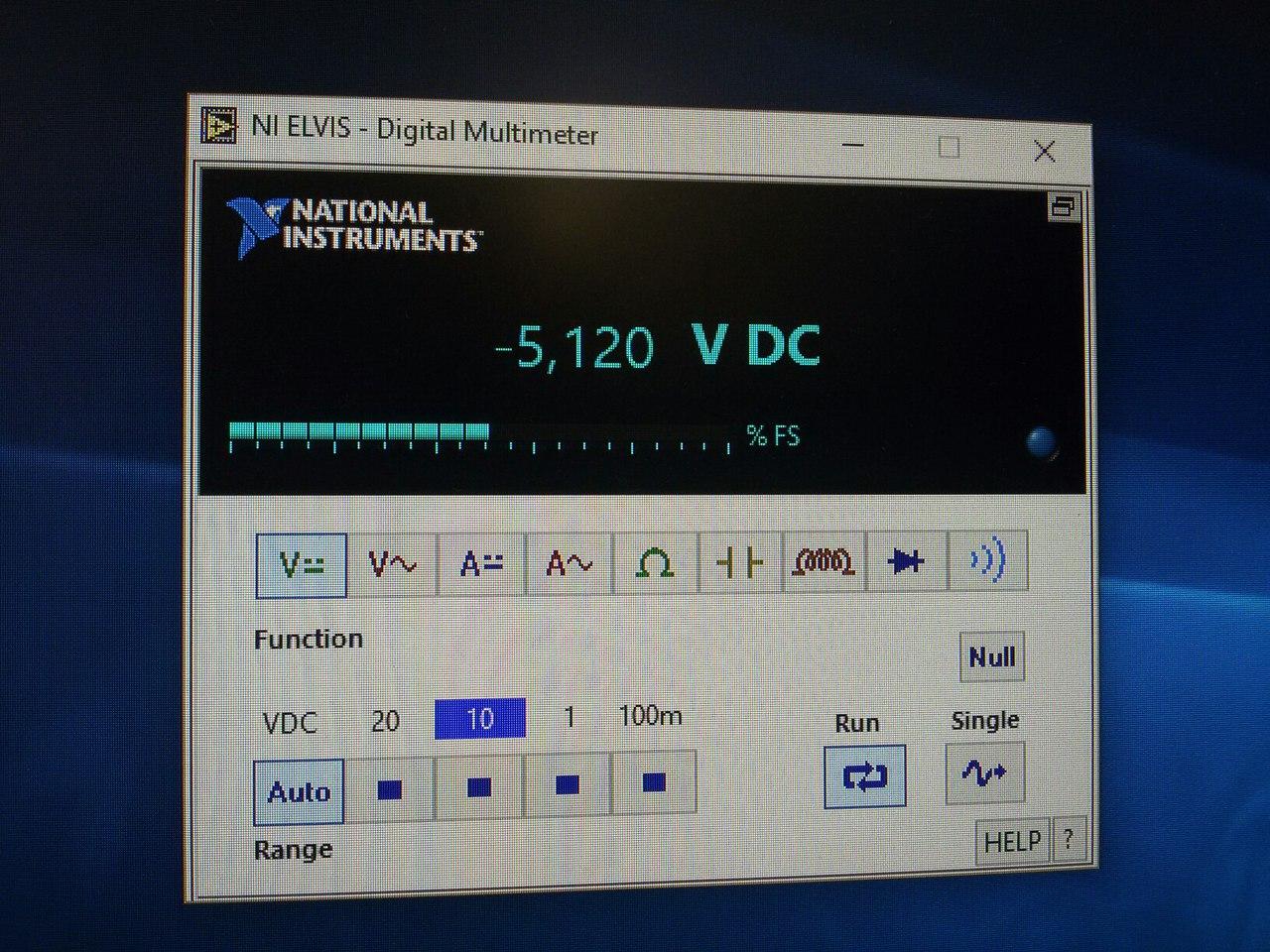Screen dimensions: 1270x952
Task: Toggle the Null offset button
Action: coord(991,657)
